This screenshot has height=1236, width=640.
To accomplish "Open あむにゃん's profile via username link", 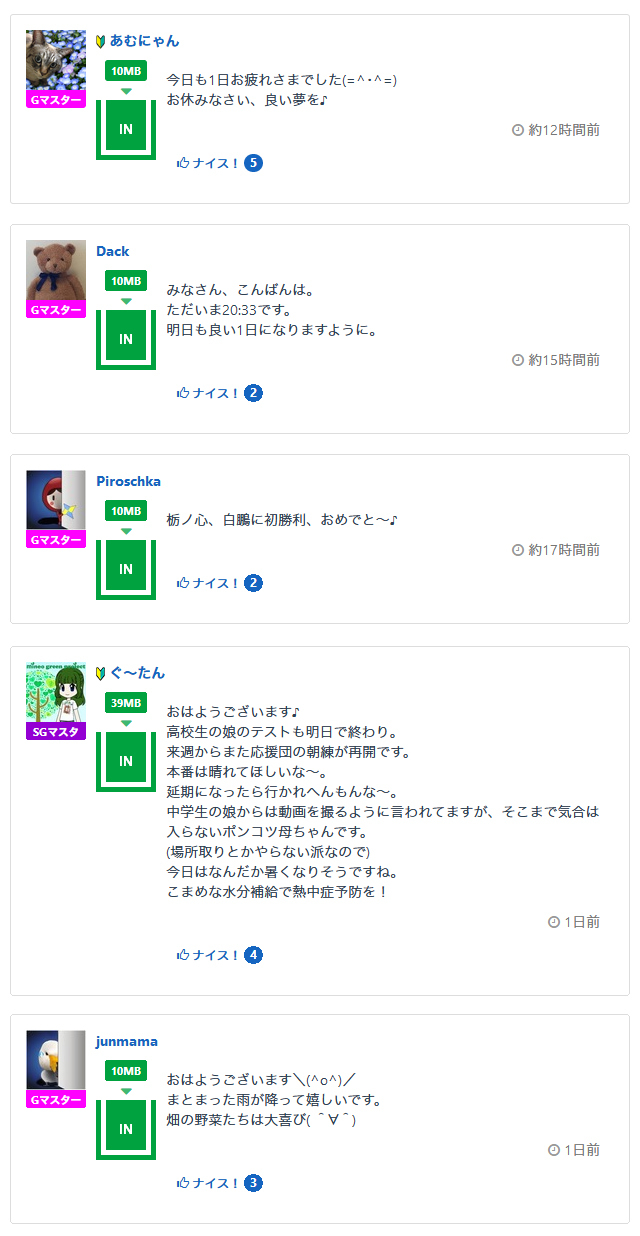I will [x=144, y=41].
